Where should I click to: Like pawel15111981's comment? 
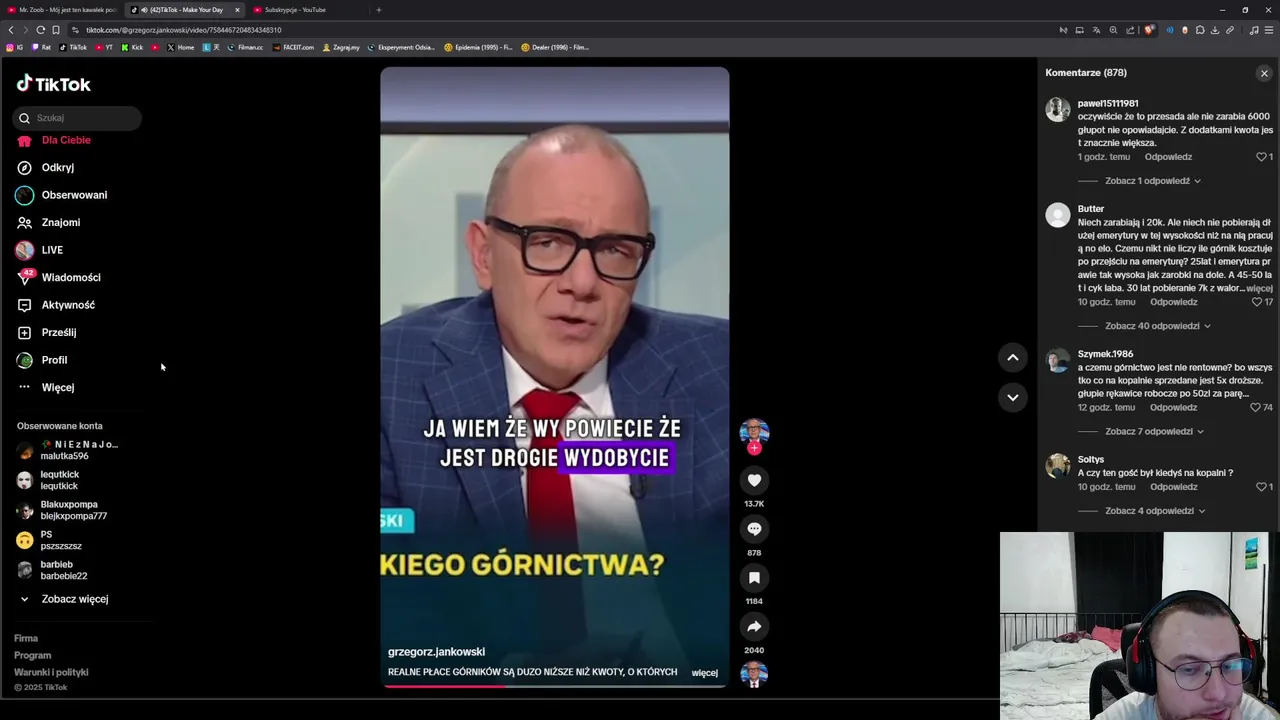pos(1261,157)
